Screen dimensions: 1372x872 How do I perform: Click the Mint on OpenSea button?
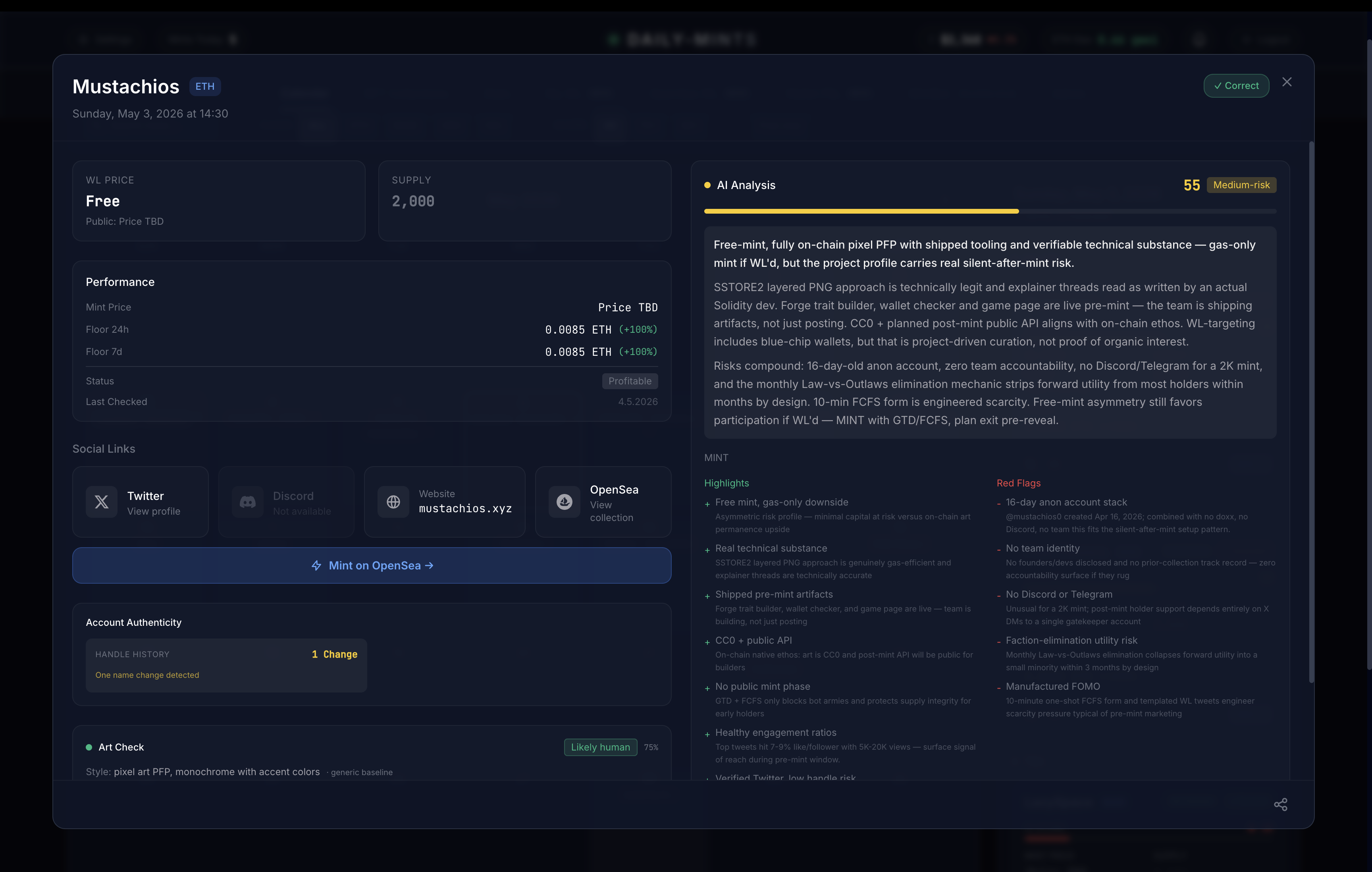coord(372,565)
